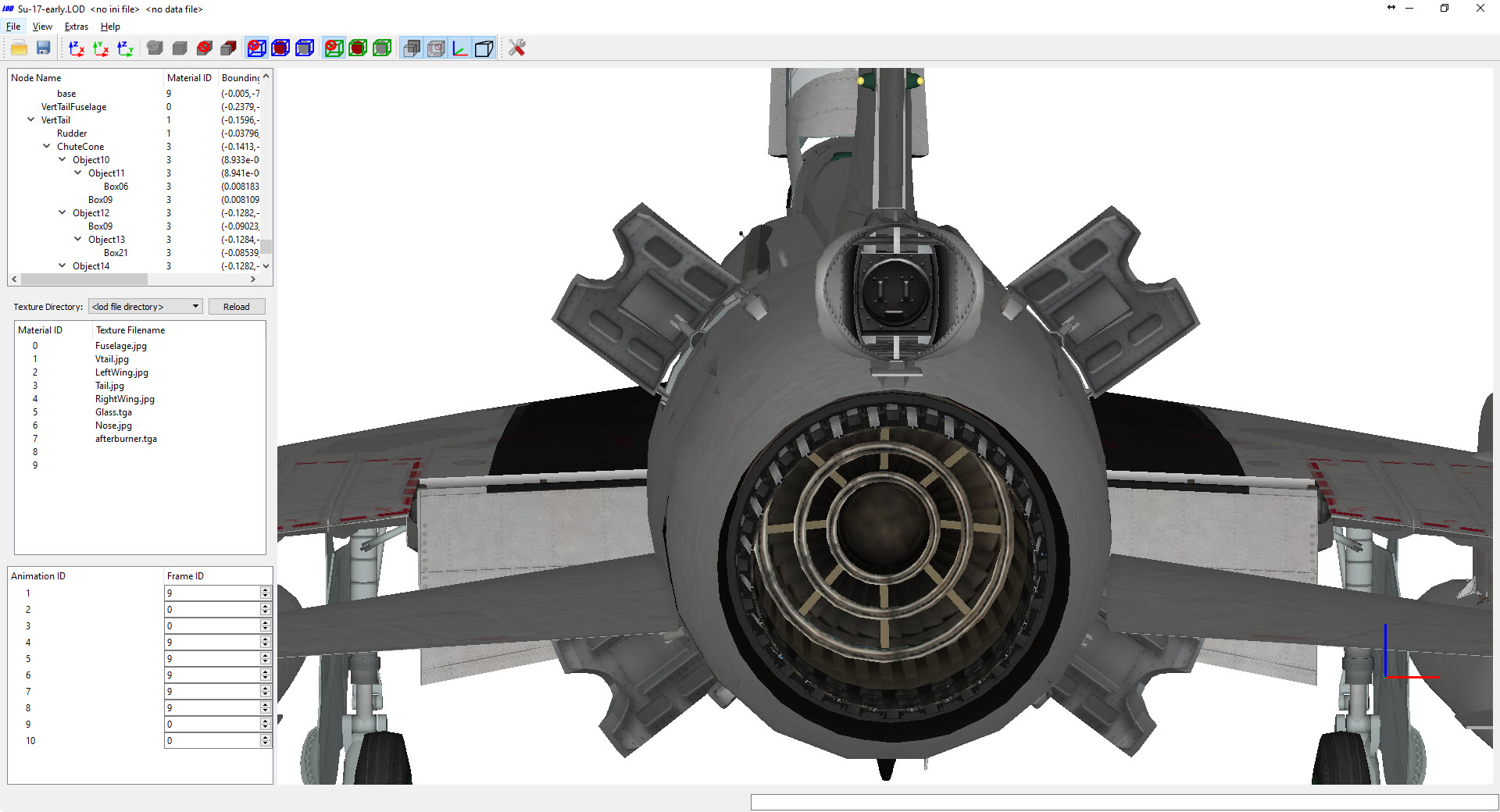
Task: Open the settings wrench and screwdriver icon
Action: tap(516, 48)
